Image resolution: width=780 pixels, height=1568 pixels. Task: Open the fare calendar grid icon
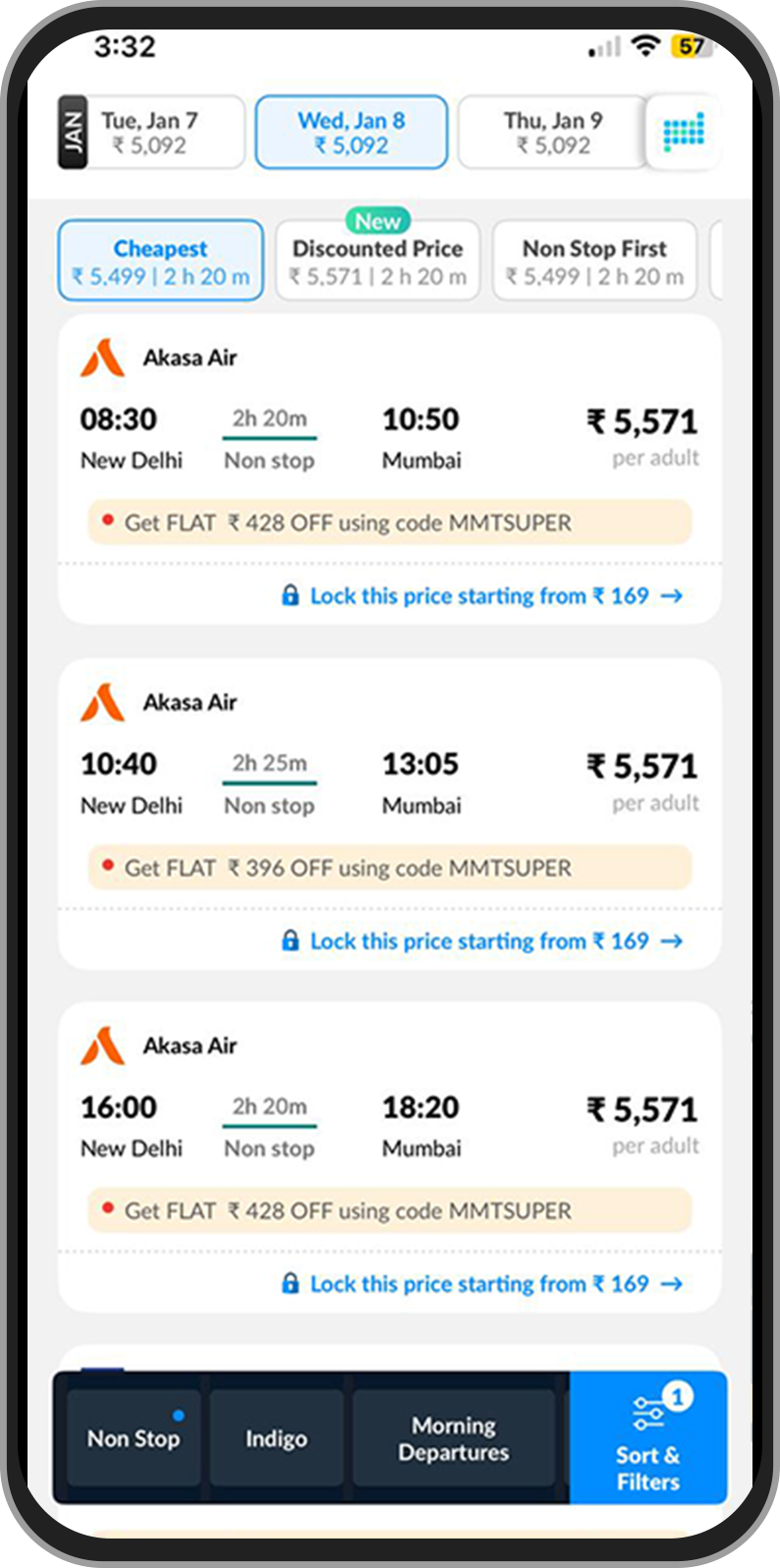(x=684, y=132)
